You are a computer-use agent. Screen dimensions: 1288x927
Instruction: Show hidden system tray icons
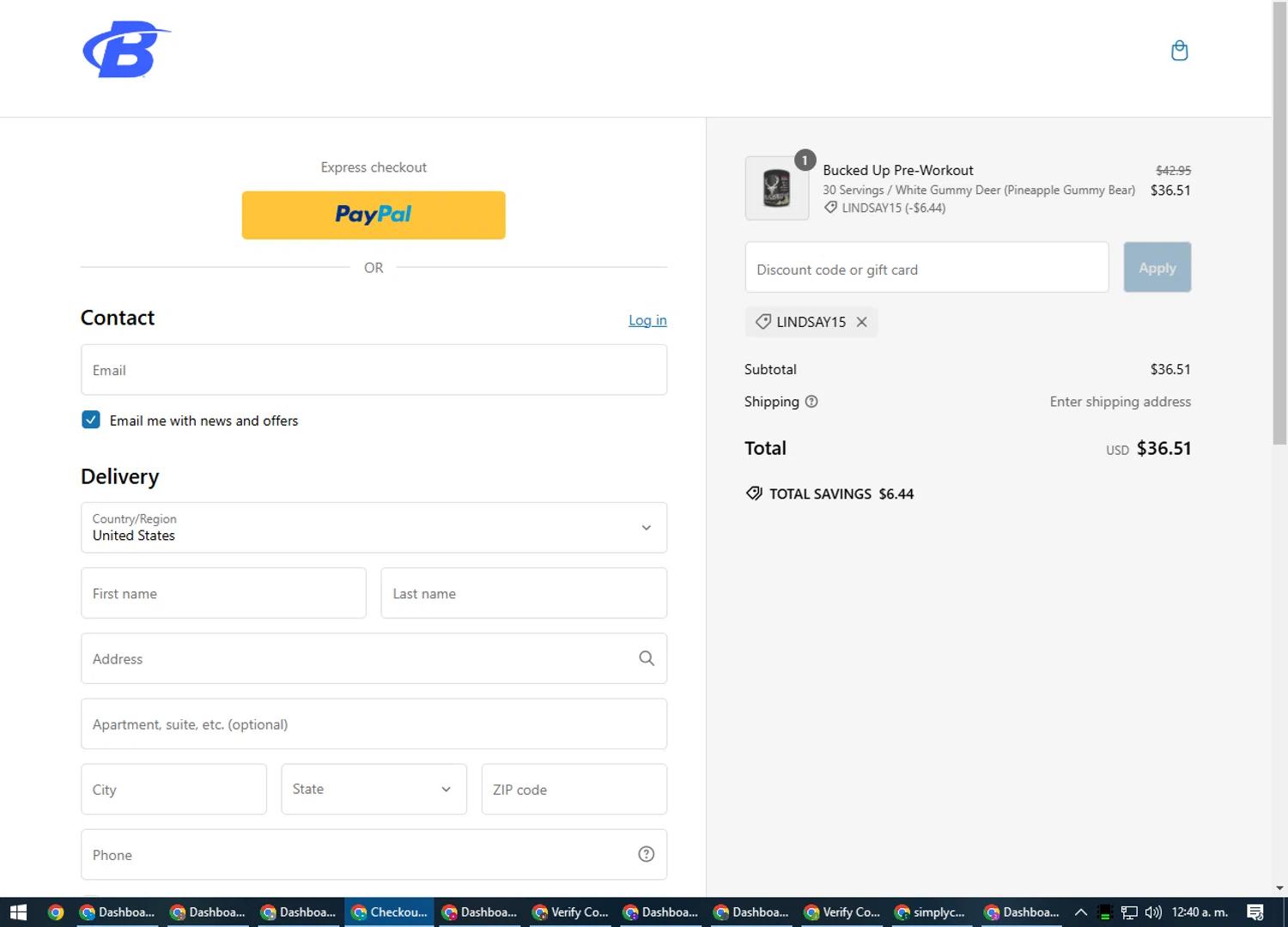[1081, 912]
